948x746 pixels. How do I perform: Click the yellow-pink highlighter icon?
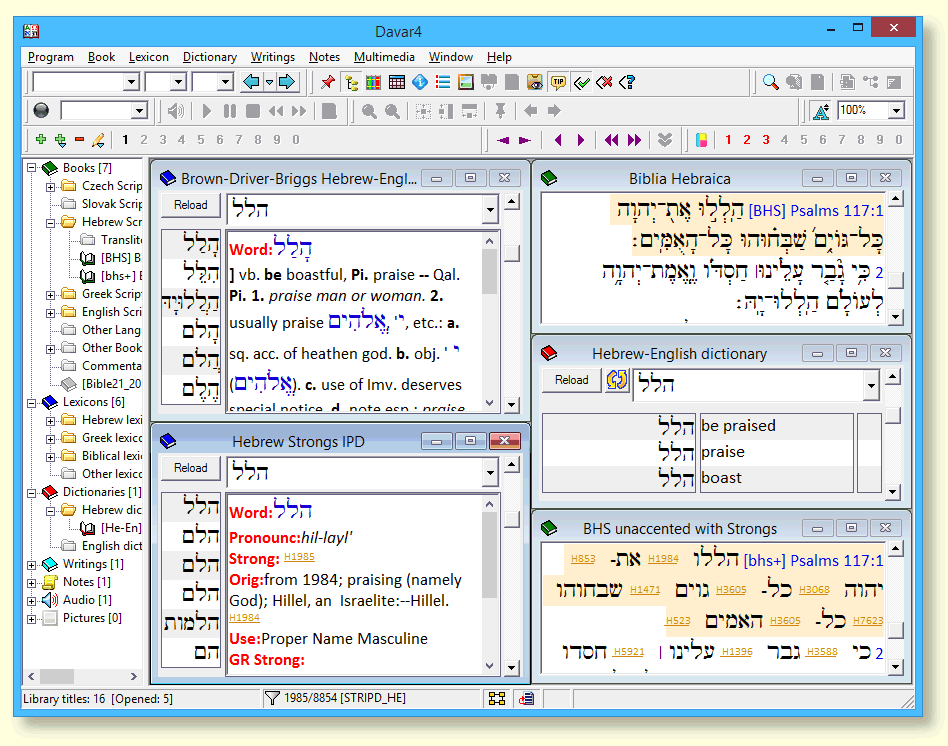pyautogui.click(x=701, y=140)
